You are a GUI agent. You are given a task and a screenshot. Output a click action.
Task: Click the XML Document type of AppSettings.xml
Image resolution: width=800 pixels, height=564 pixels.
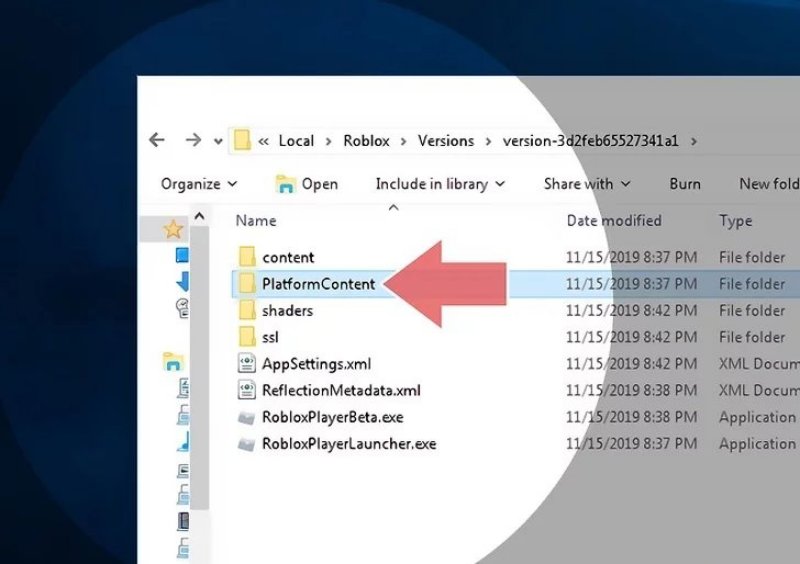click(x=759, y=363)
